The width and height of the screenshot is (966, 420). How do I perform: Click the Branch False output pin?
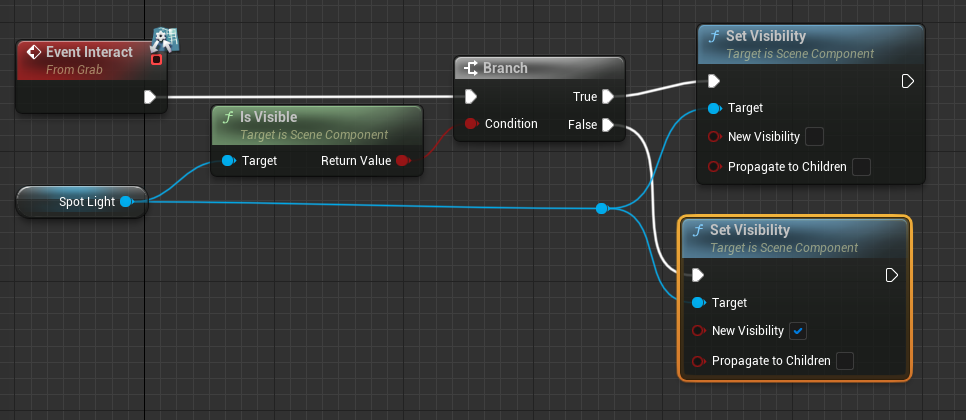pyautogui.click(x=607, y=125)
